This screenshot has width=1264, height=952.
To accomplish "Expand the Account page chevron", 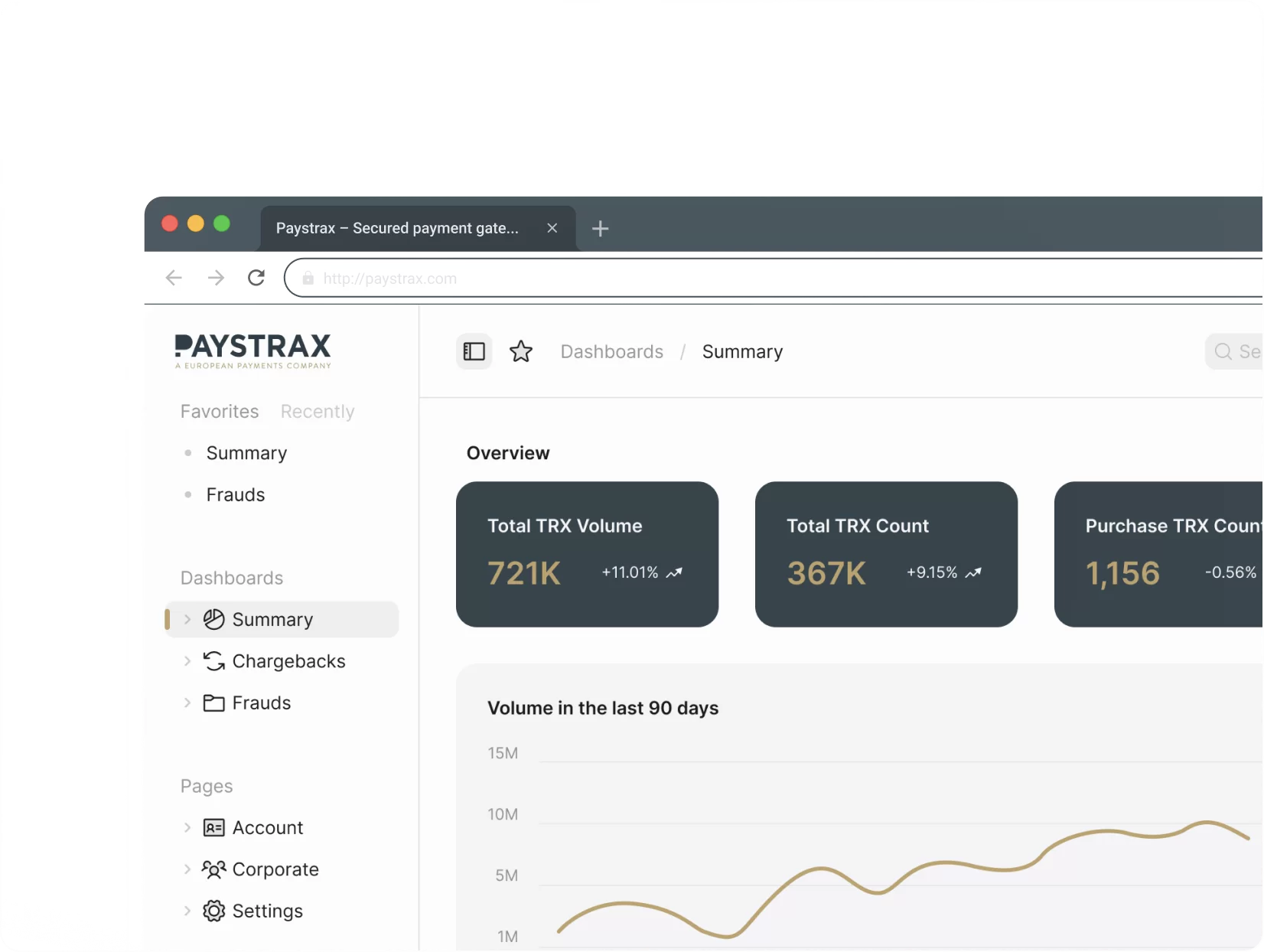I will [x=187, y=828].
